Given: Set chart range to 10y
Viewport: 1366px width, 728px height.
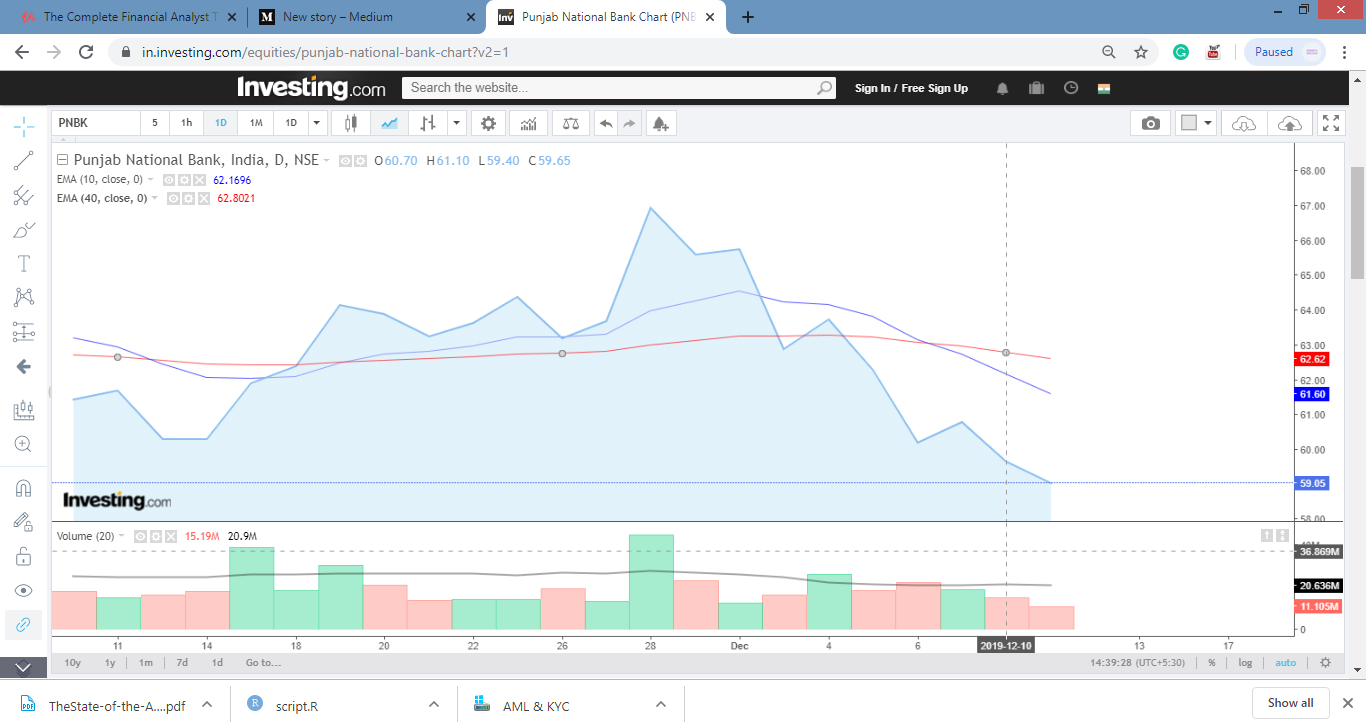Looking at the screenshot, I should 72,663.
